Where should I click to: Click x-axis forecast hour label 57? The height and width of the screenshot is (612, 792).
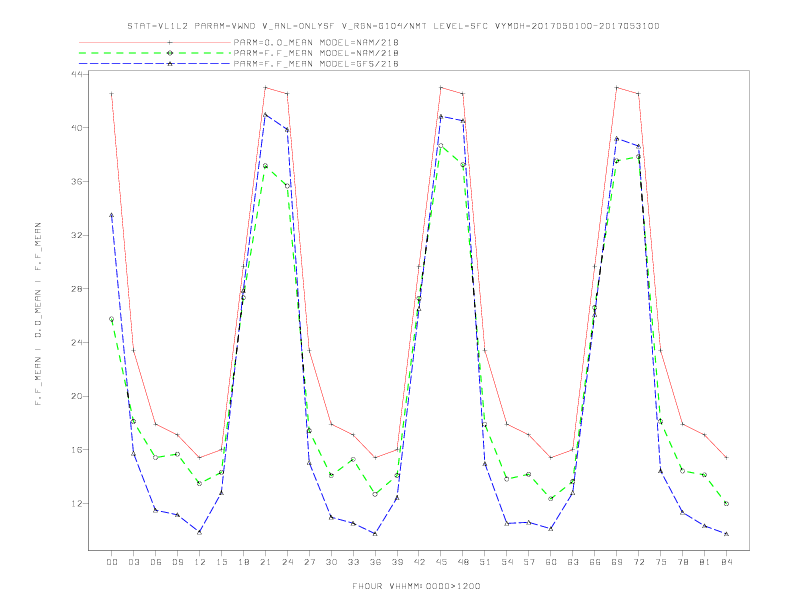pos(529,562)
